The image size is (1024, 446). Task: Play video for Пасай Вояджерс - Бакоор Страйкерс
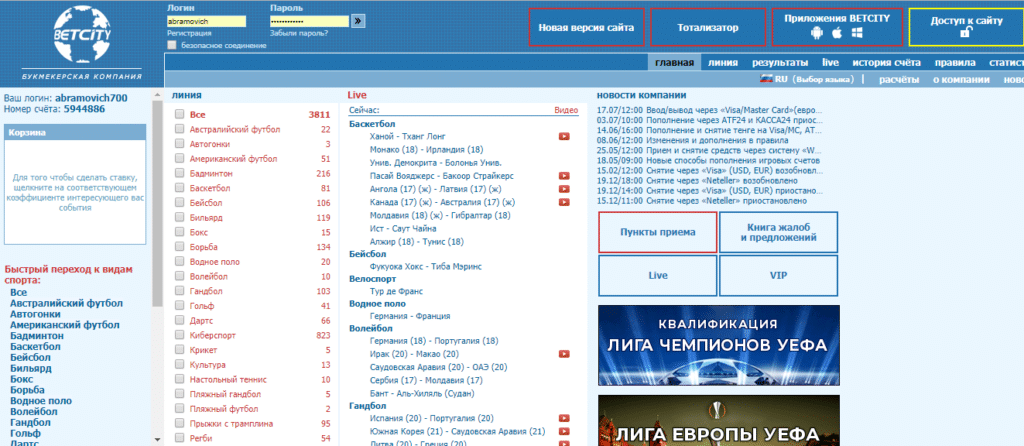[x=564, y=176]
